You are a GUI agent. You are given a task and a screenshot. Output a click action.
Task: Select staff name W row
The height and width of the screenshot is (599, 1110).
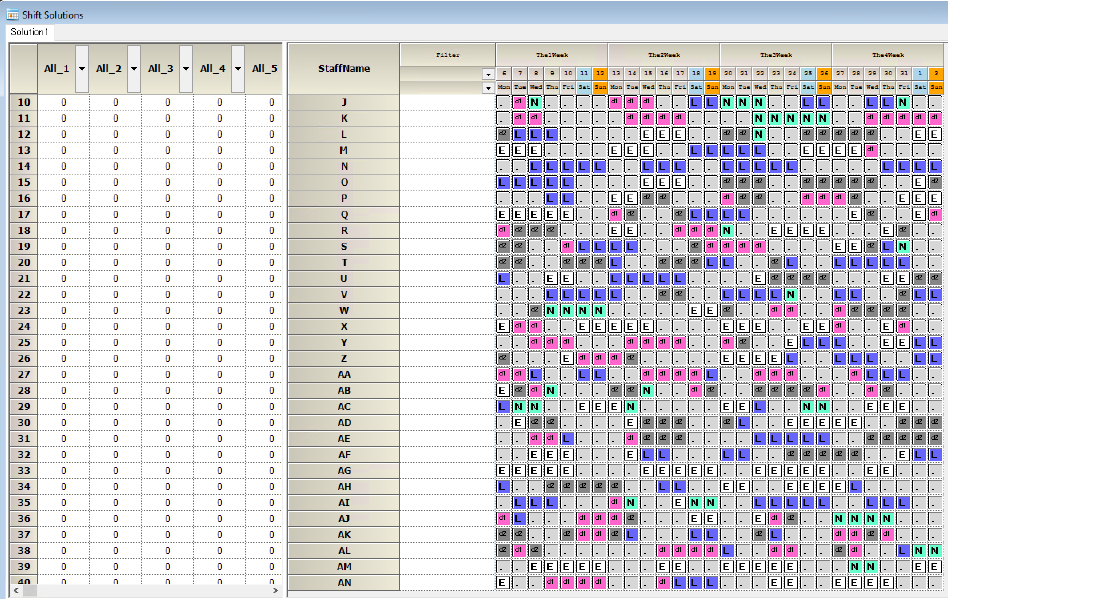[x=343, y=310]
